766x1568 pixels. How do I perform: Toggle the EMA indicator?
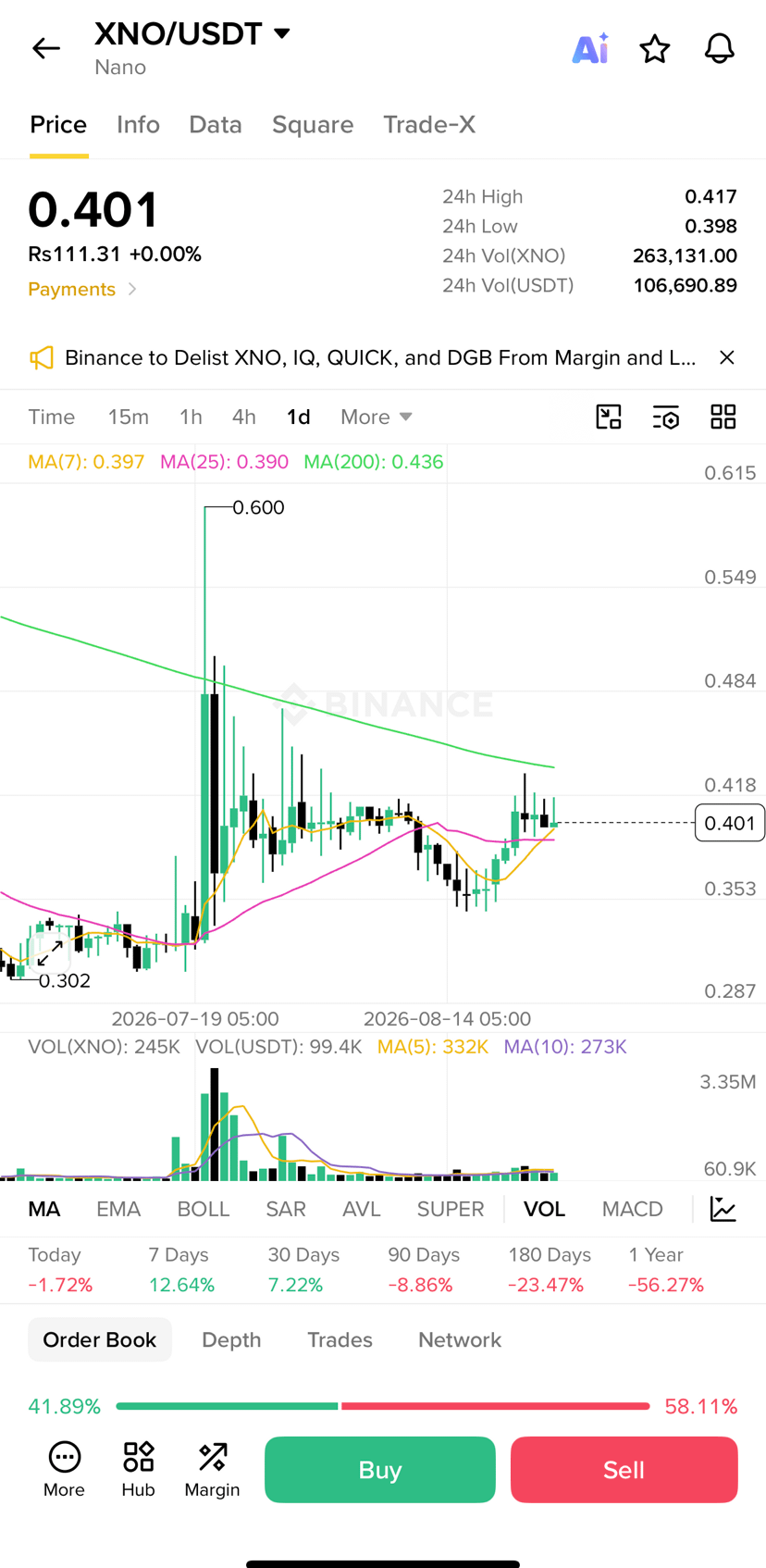[118, 1209]
